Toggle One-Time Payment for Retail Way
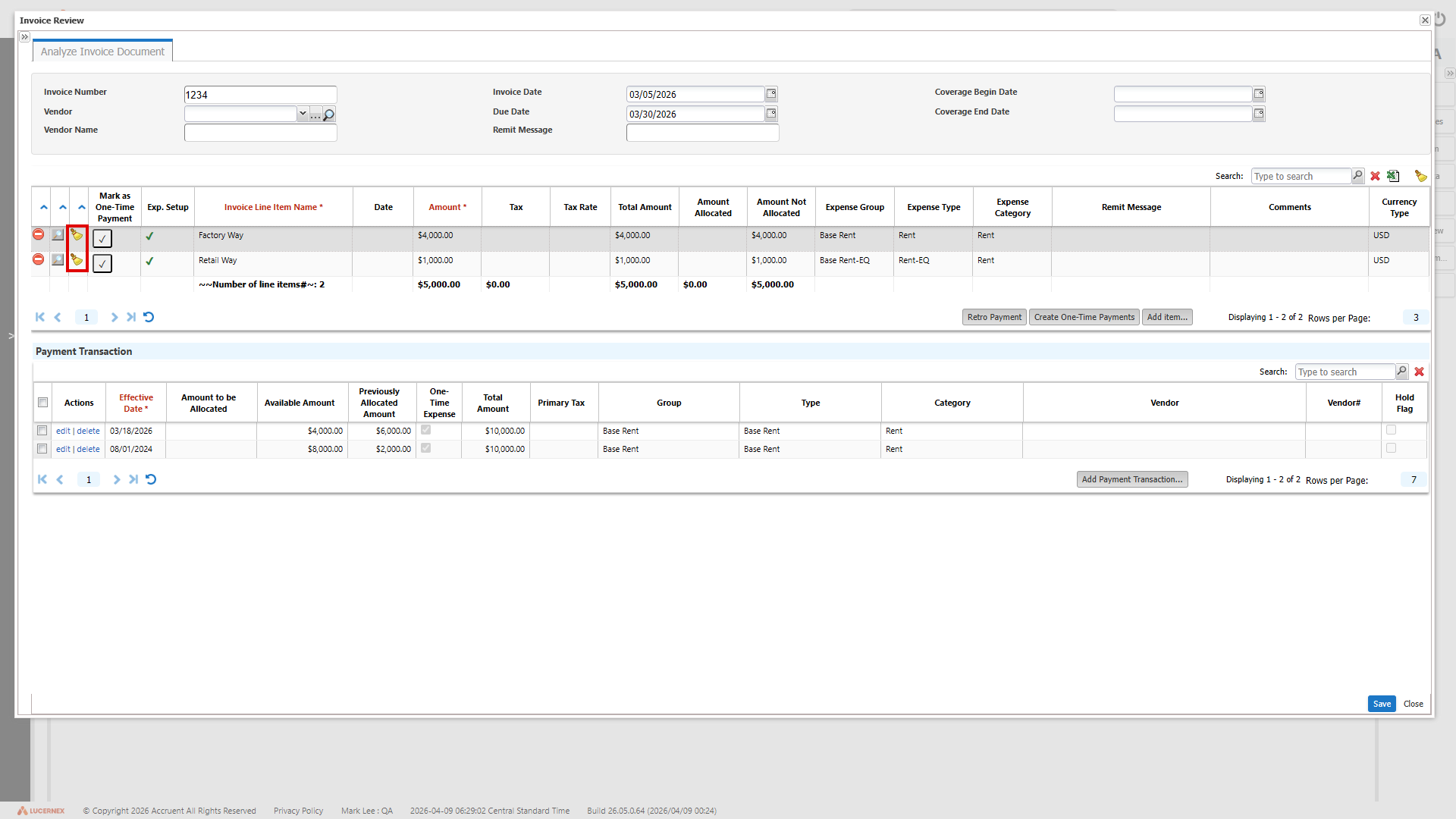Viewport: 1456px width, 819px height. (x=102, y=263)
